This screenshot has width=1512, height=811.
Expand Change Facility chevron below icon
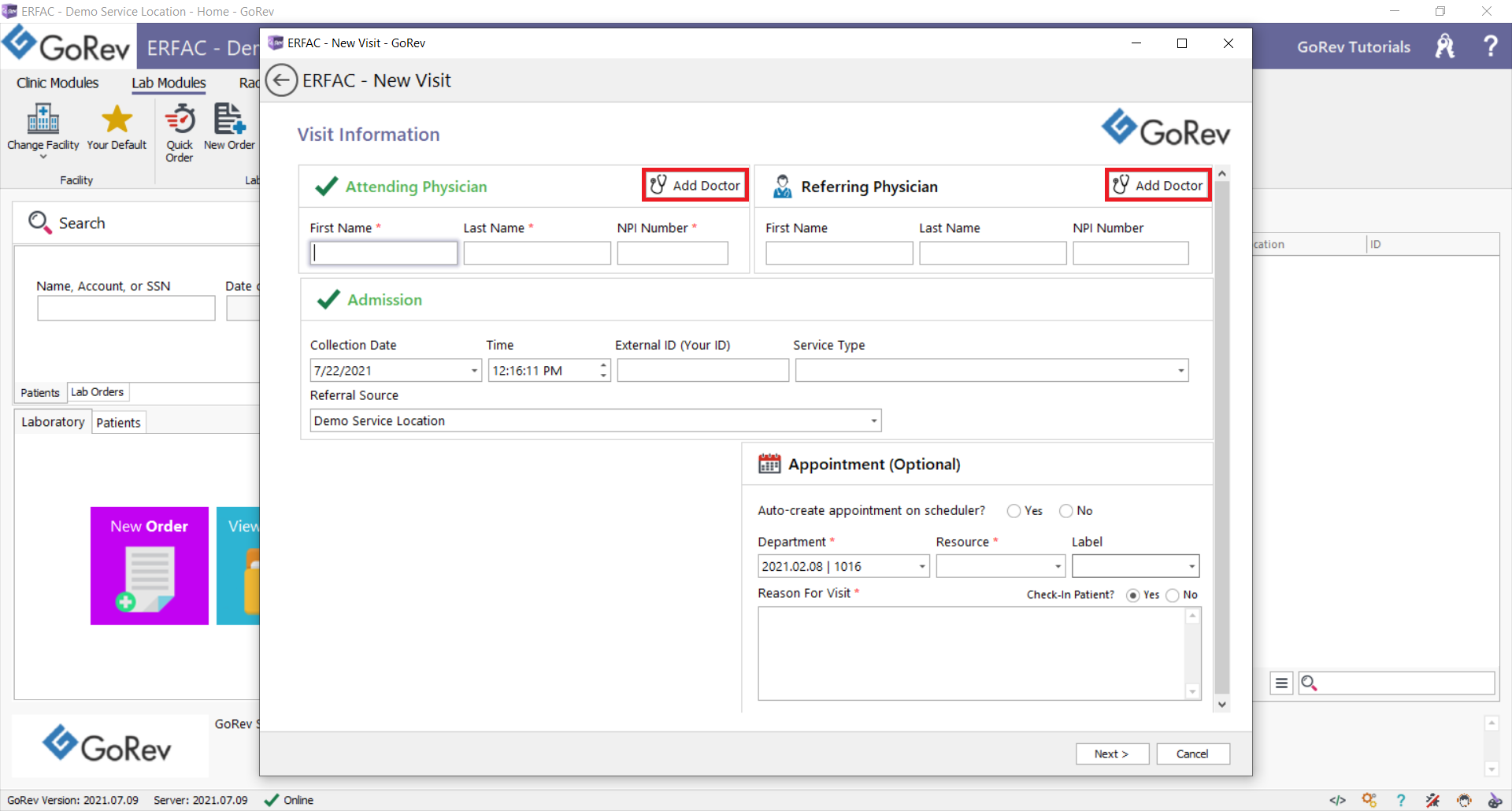[x=43, y=157]
